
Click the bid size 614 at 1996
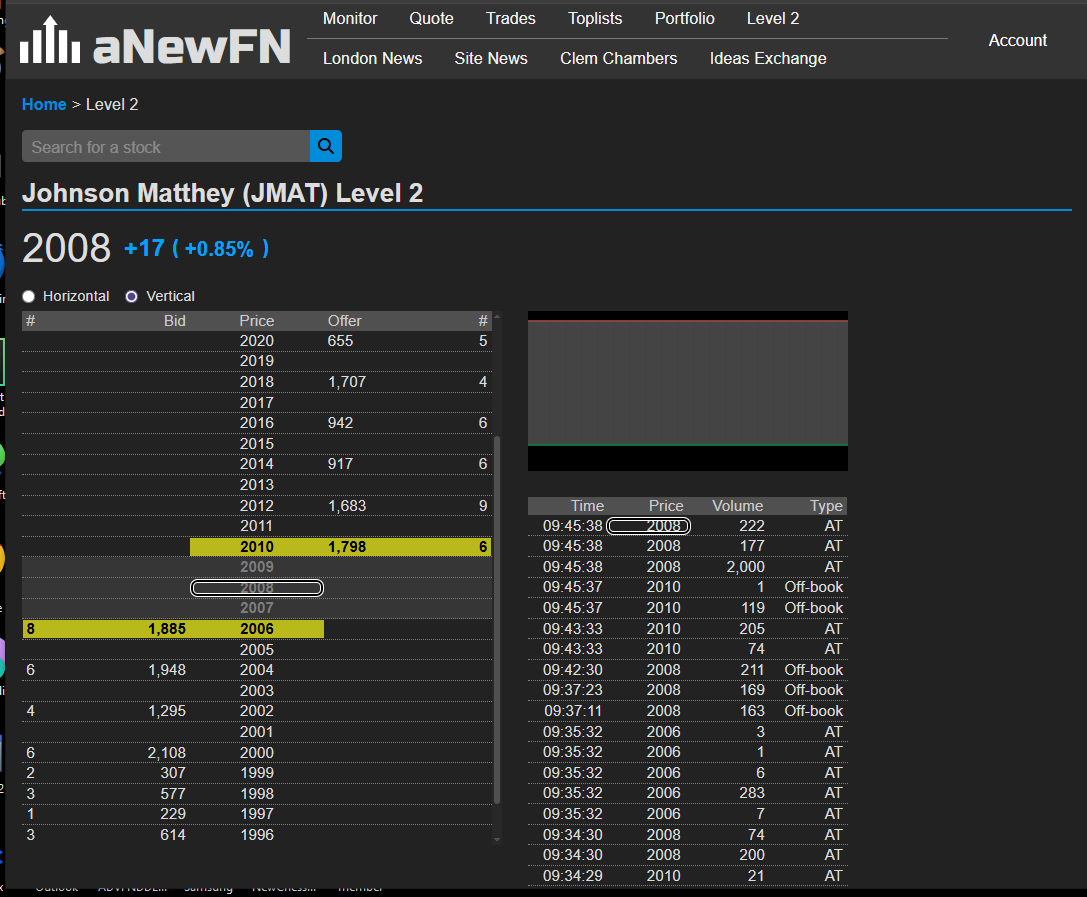pos(173,835)
